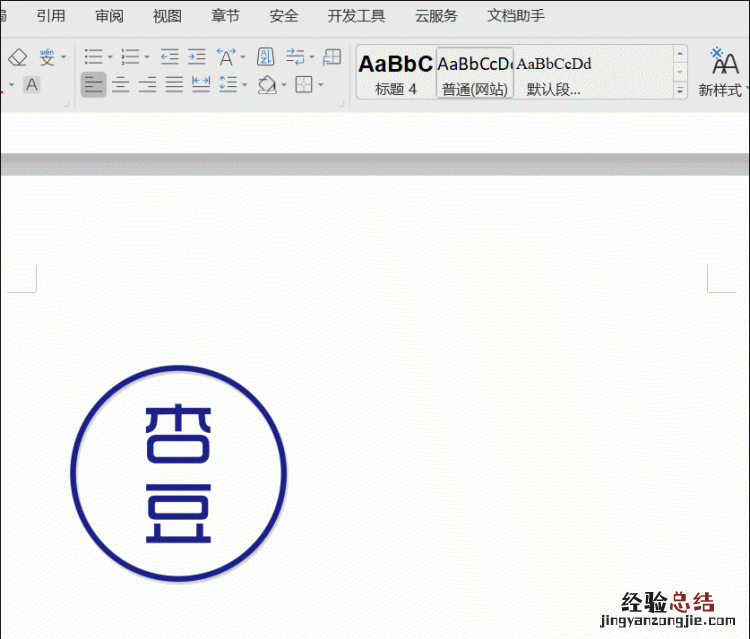Open the 审阅 (Review) tab
The width and height of the screenshot is (750, 639).
click(x=110, y=16)
